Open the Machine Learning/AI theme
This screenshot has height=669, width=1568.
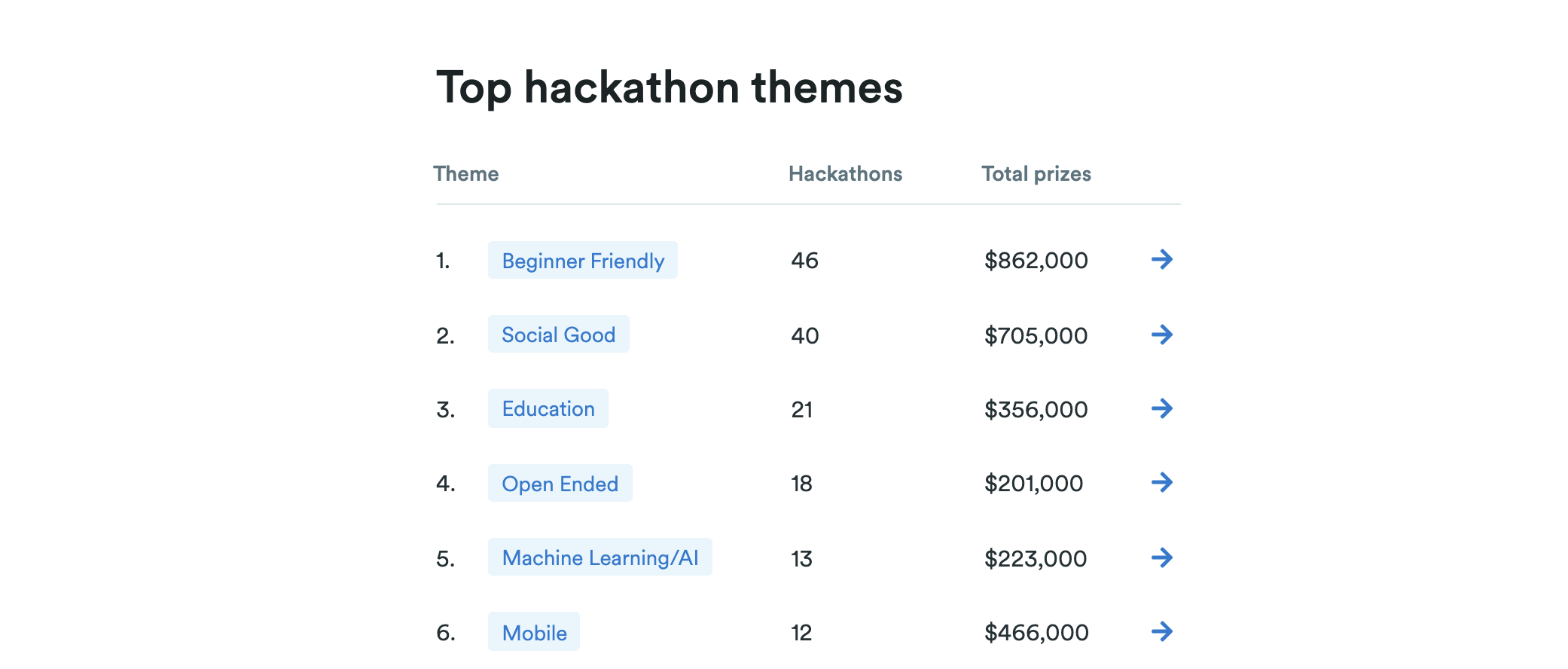[600, 558]
